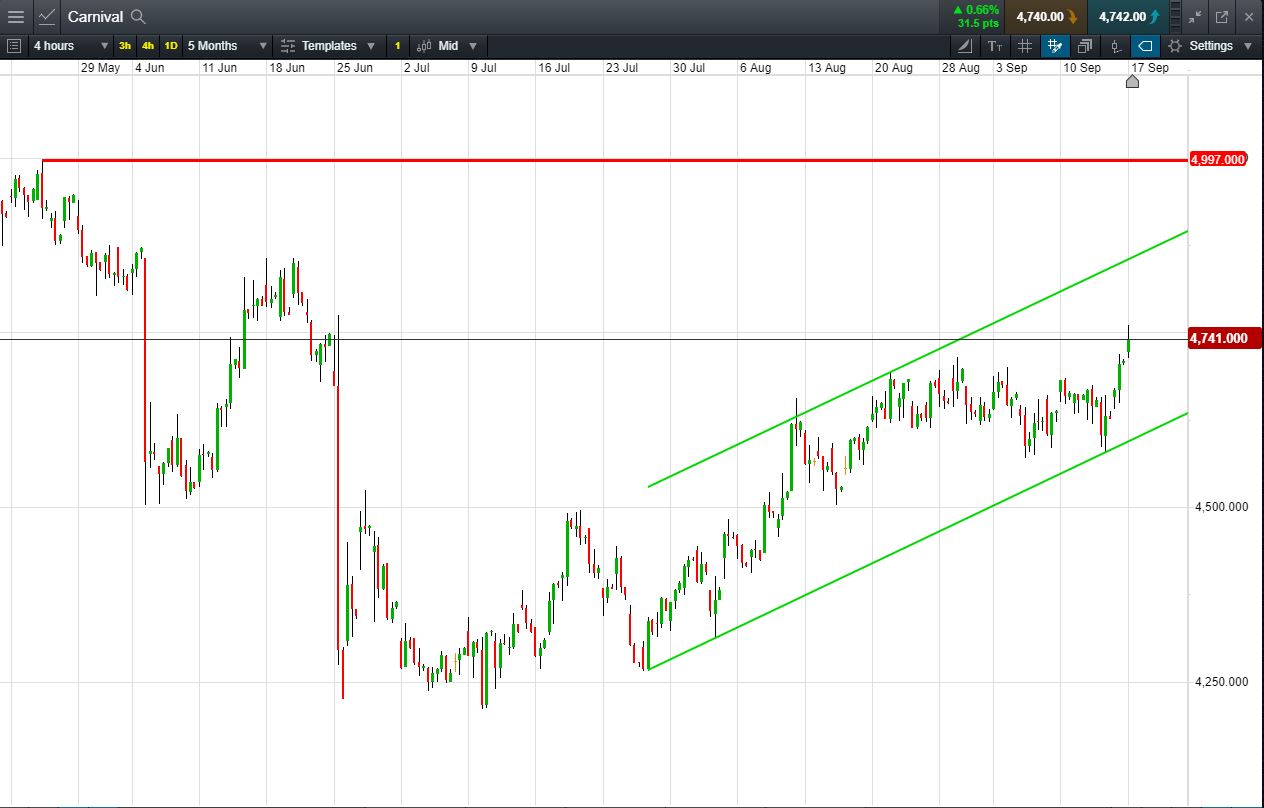Expand the 5 Months period dropdown
The height and width of the screenshot is (808, 1264).
[x=227, y=46]
